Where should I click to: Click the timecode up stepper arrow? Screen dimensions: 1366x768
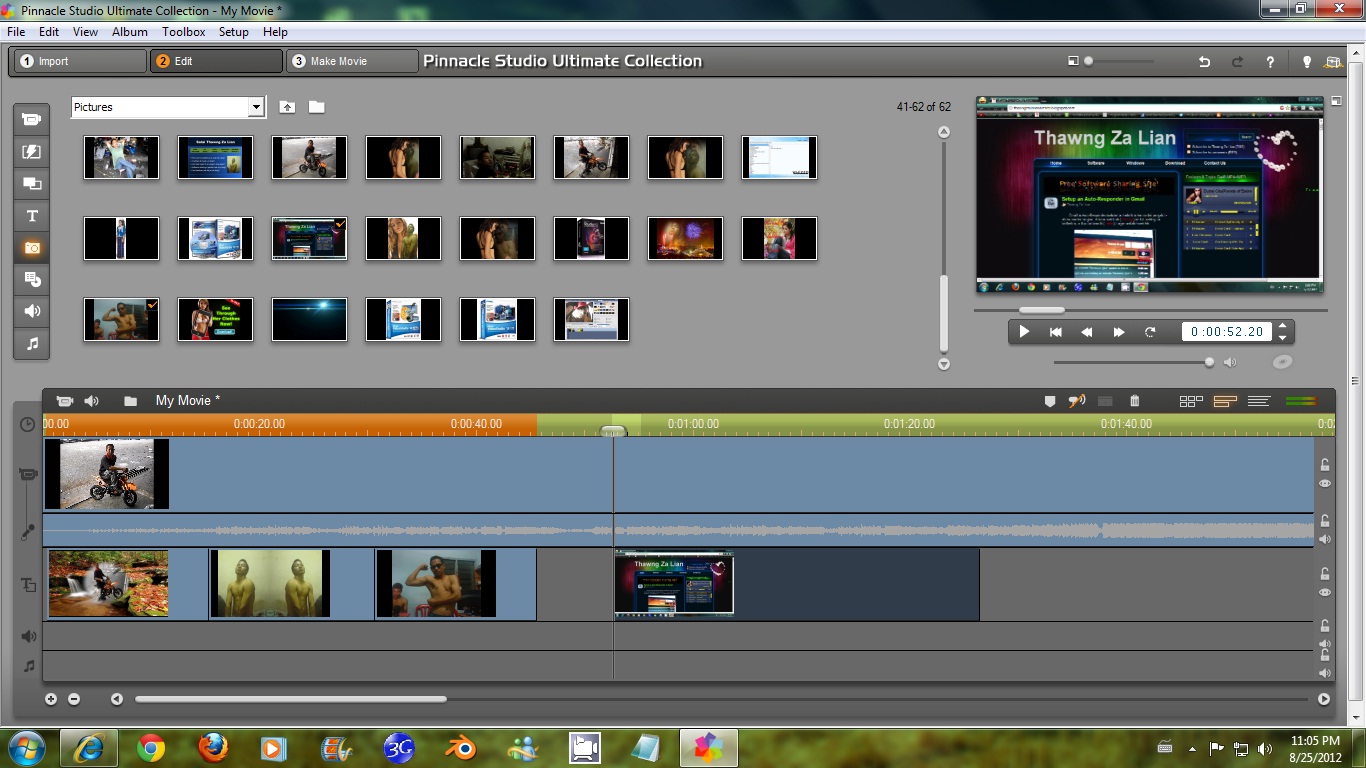click(1281, 326)
